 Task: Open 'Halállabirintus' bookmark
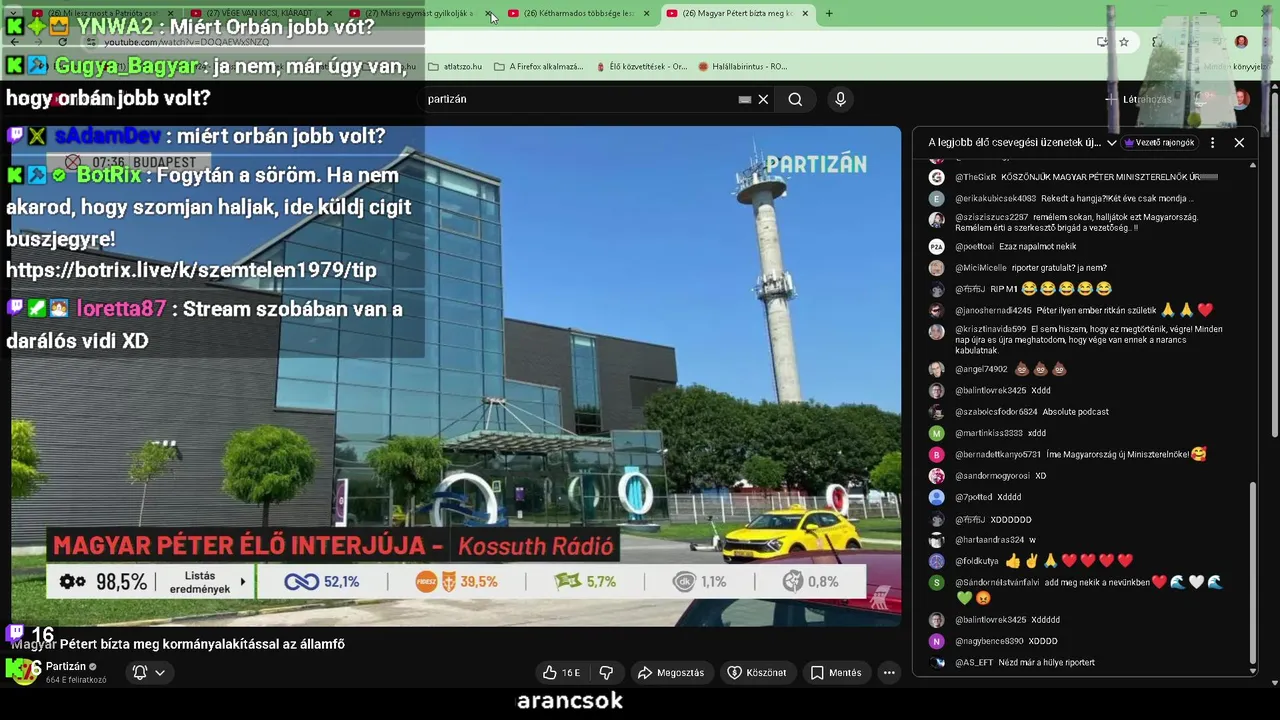tap(743, 66)
